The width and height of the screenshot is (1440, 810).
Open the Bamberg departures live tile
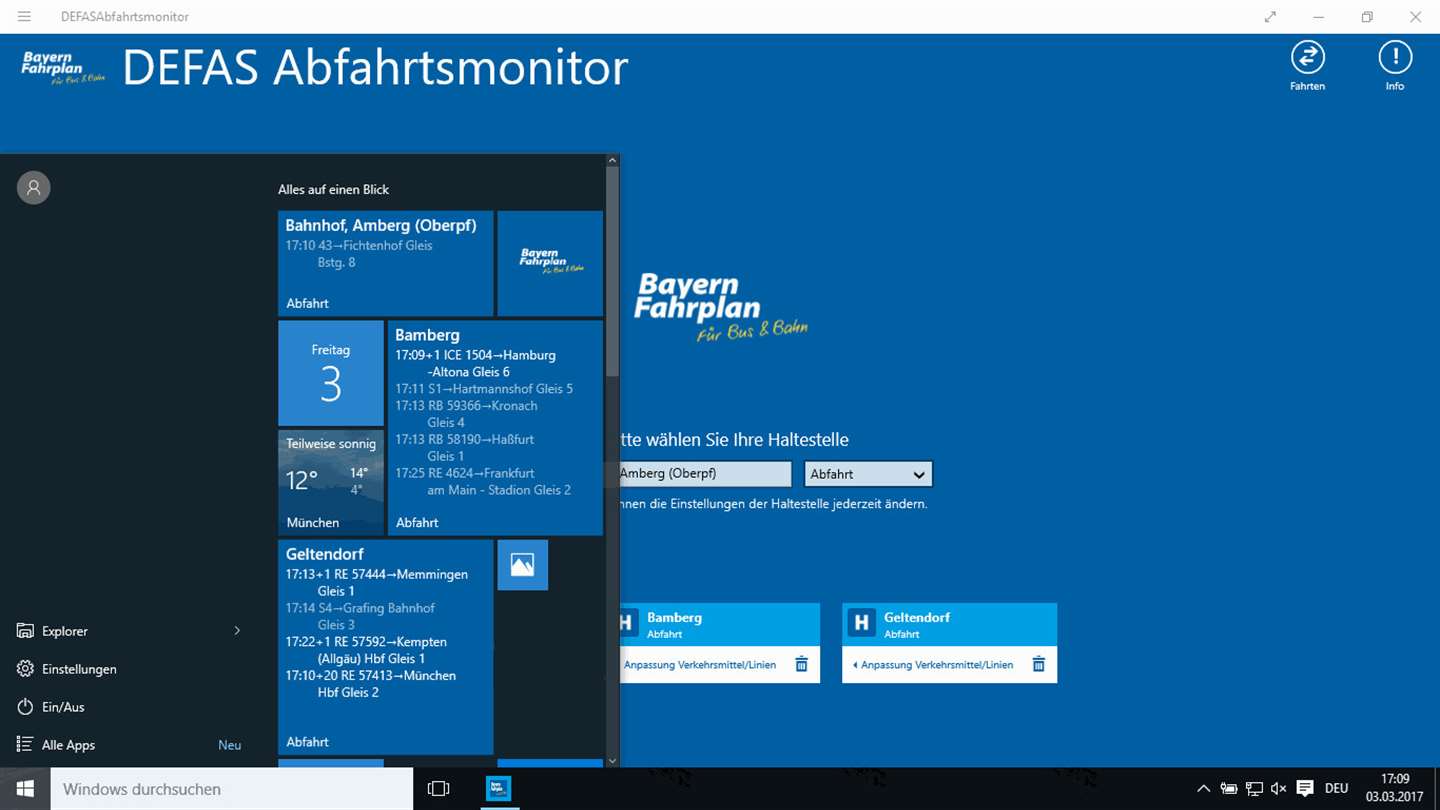coord(495,428)
